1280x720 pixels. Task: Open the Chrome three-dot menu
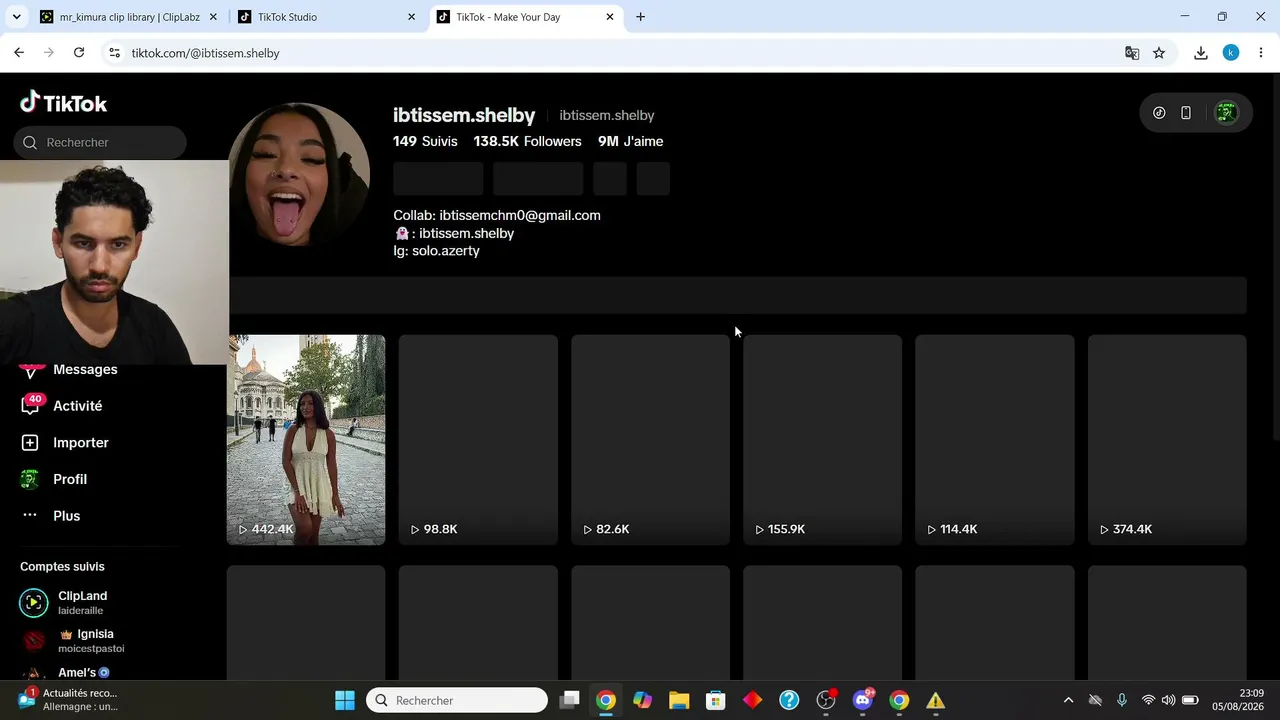point(1261,53)
